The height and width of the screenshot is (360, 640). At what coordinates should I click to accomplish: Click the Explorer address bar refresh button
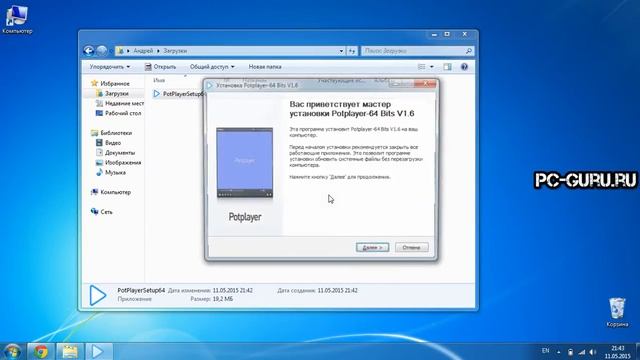[352, 51]
